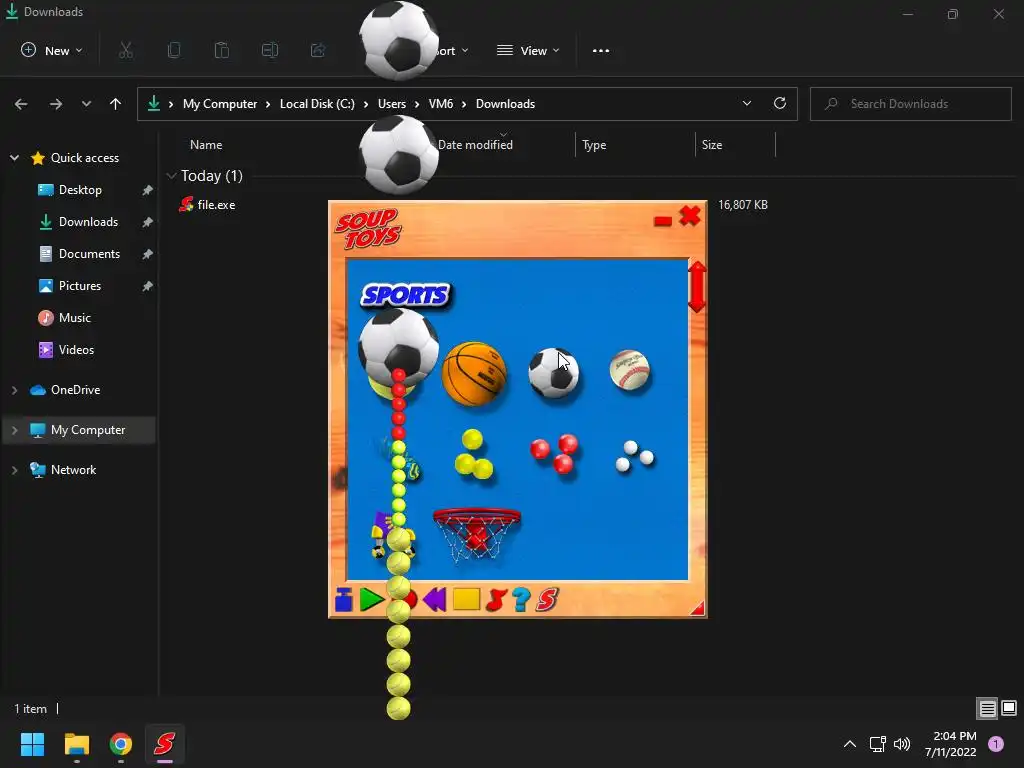Open Music in the sidebar

point(74,318)
